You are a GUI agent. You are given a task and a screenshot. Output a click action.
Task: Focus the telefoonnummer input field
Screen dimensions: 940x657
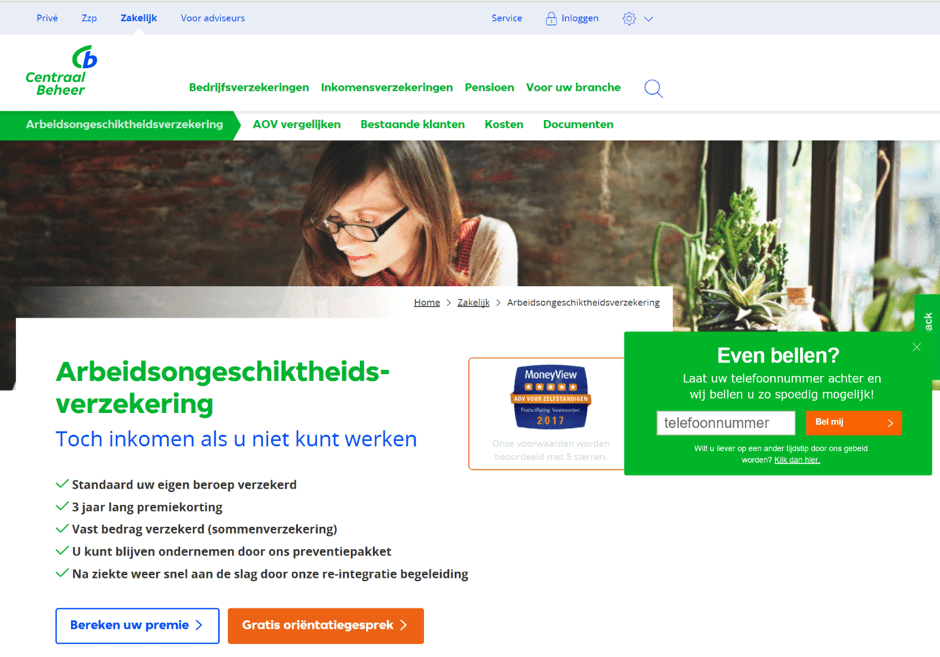[x=726, y=423]
